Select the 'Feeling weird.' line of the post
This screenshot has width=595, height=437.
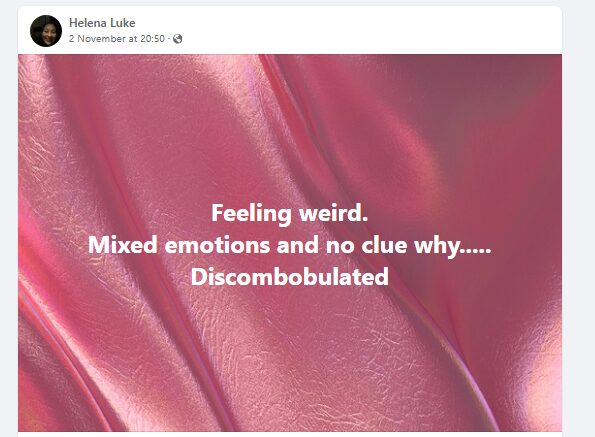290,213
